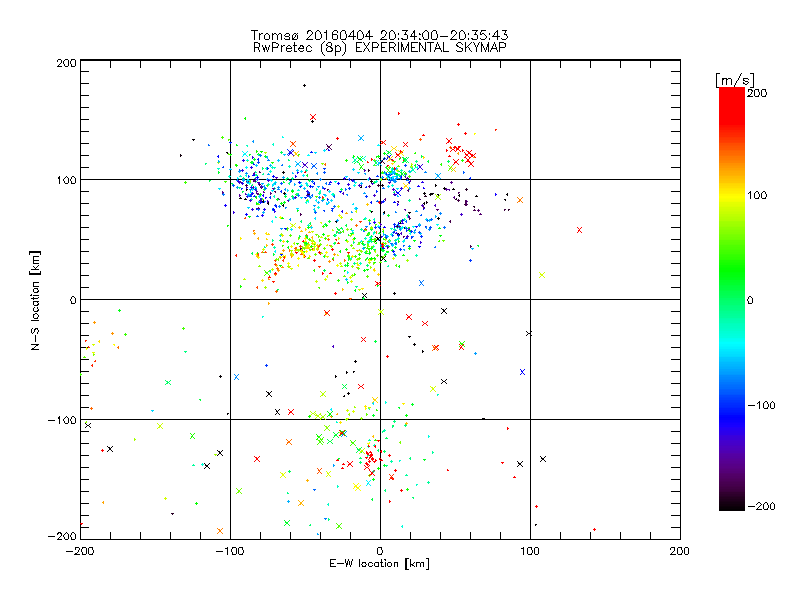Click the x-axis tick label '-200'
Image resolution: width=800 pixels, height=600 pixels.
[80, 551]
